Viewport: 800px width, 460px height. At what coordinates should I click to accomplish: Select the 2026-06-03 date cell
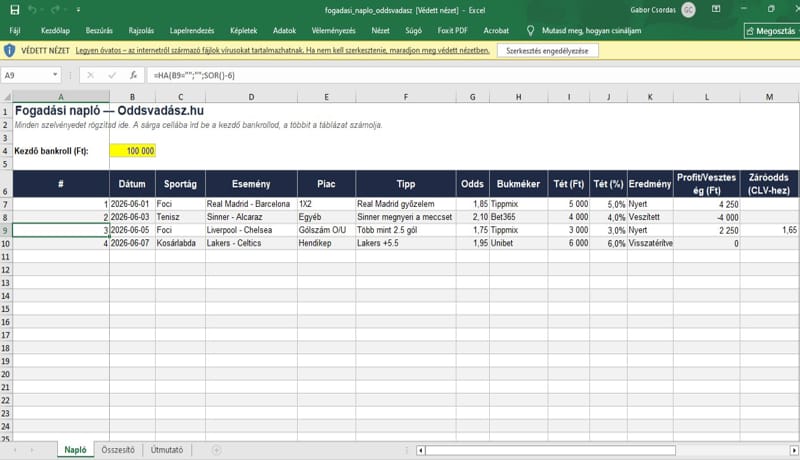132,217
